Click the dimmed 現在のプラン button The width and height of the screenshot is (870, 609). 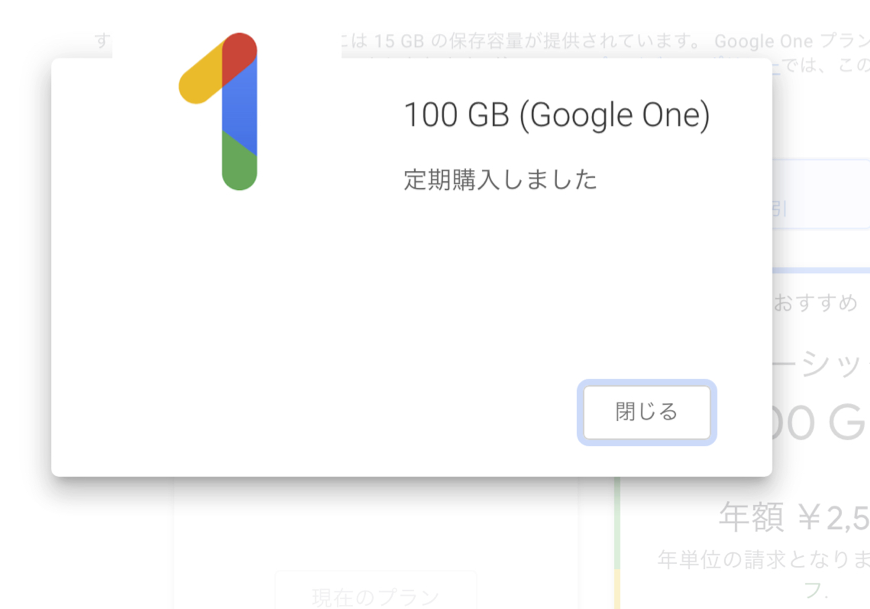(x=375, y=597)
